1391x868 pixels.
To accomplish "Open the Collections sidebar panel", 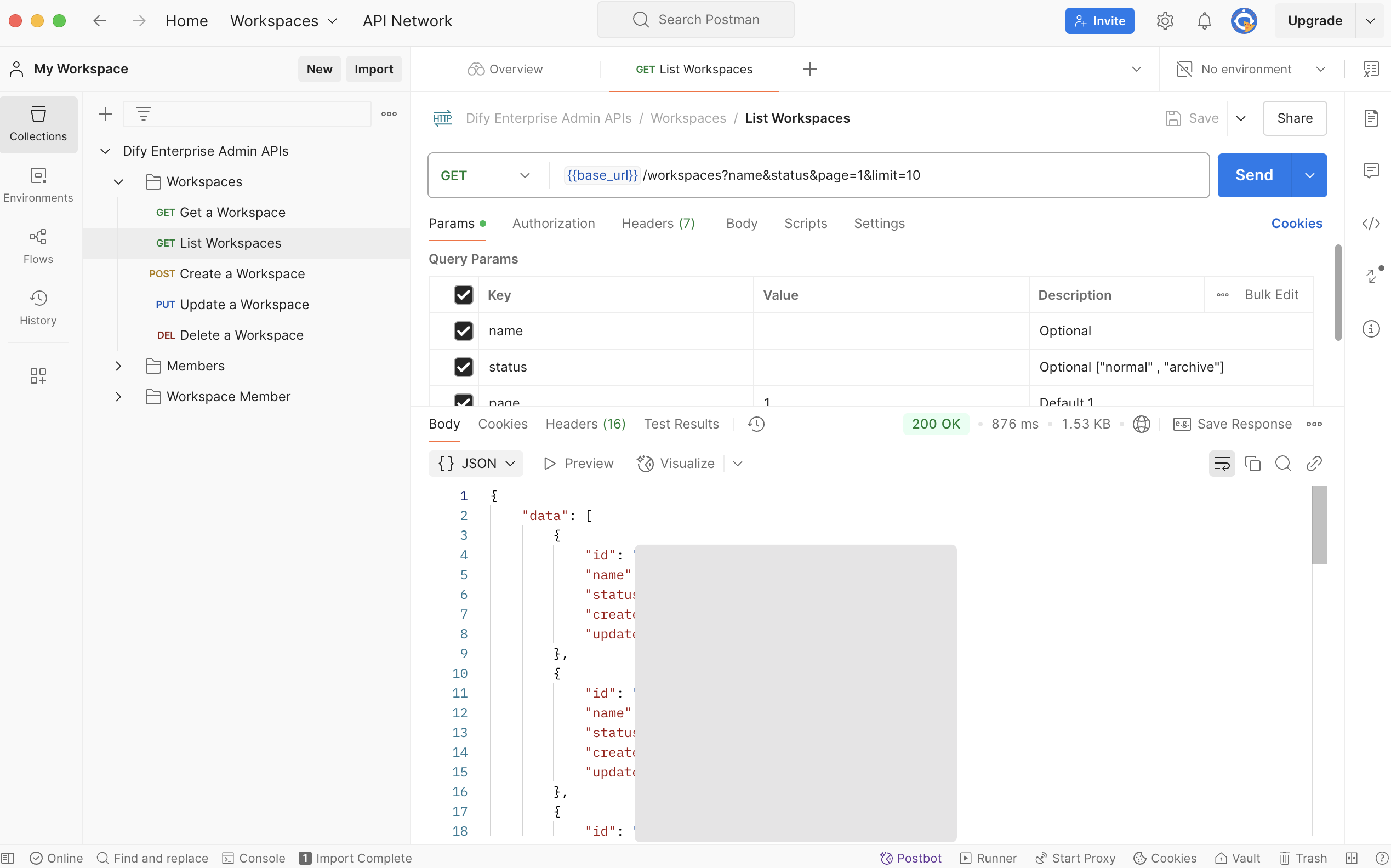I will (x=38, y=124).
